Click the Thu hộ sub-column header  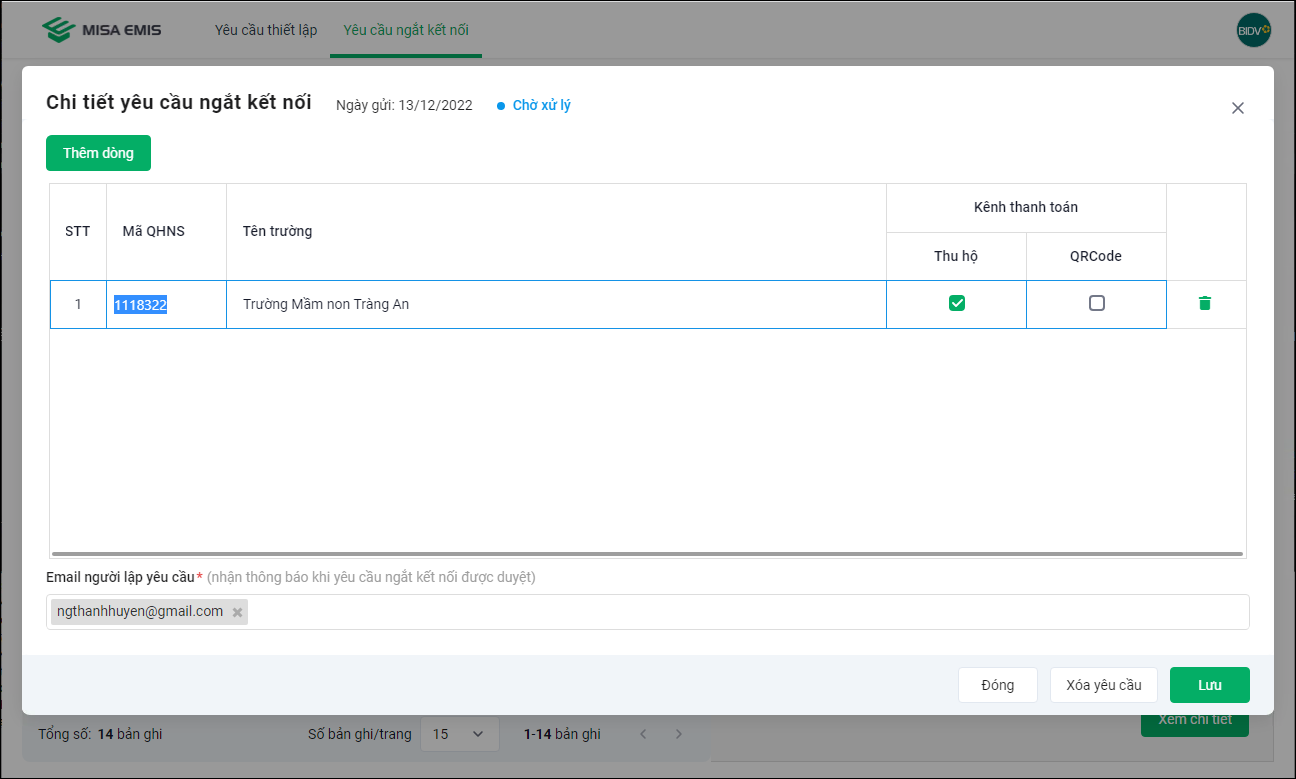(x=956, y=256)
